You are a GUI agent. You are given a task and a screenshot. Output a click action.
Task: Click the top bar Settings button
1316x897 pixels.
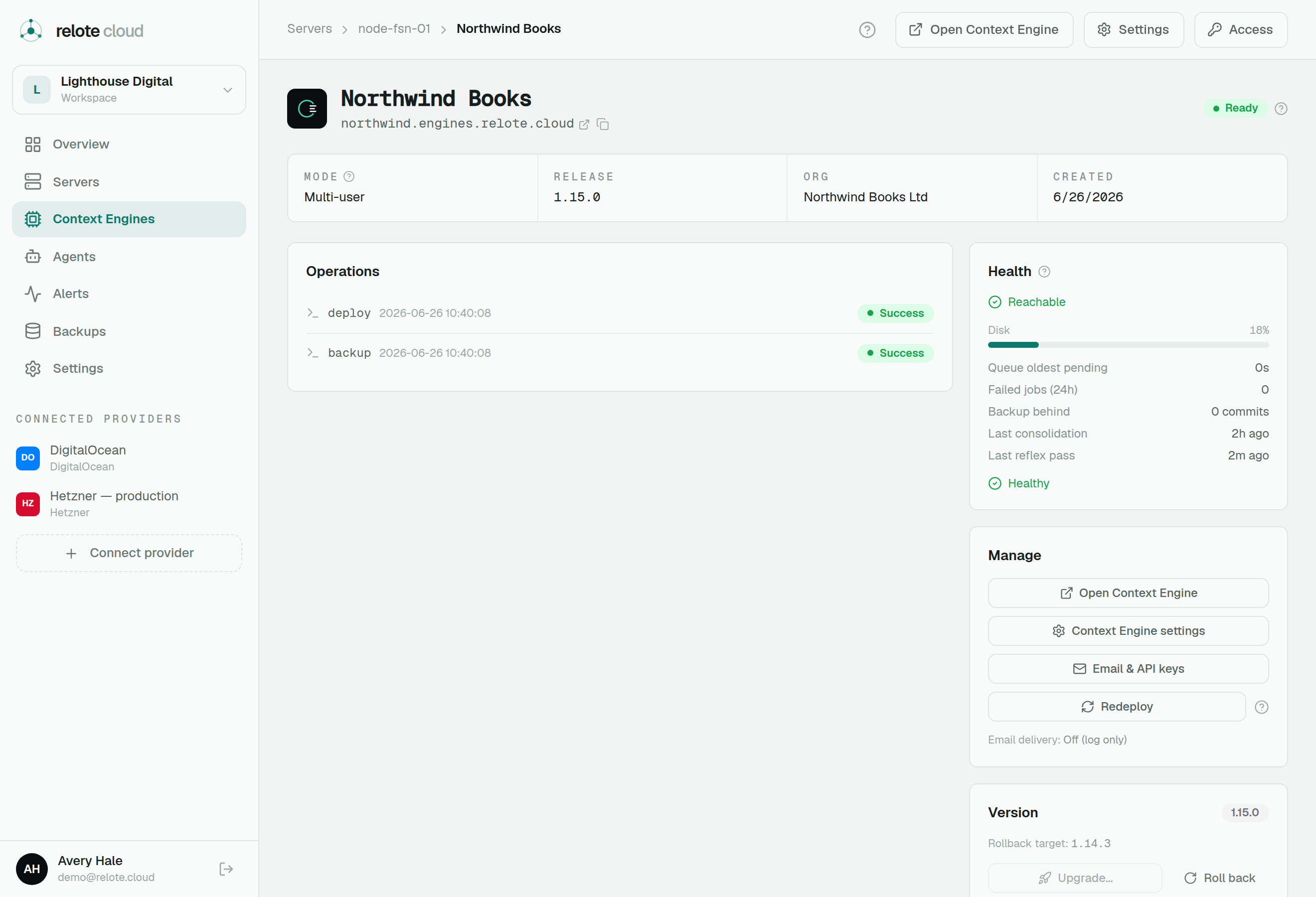tap(1133, 30)
